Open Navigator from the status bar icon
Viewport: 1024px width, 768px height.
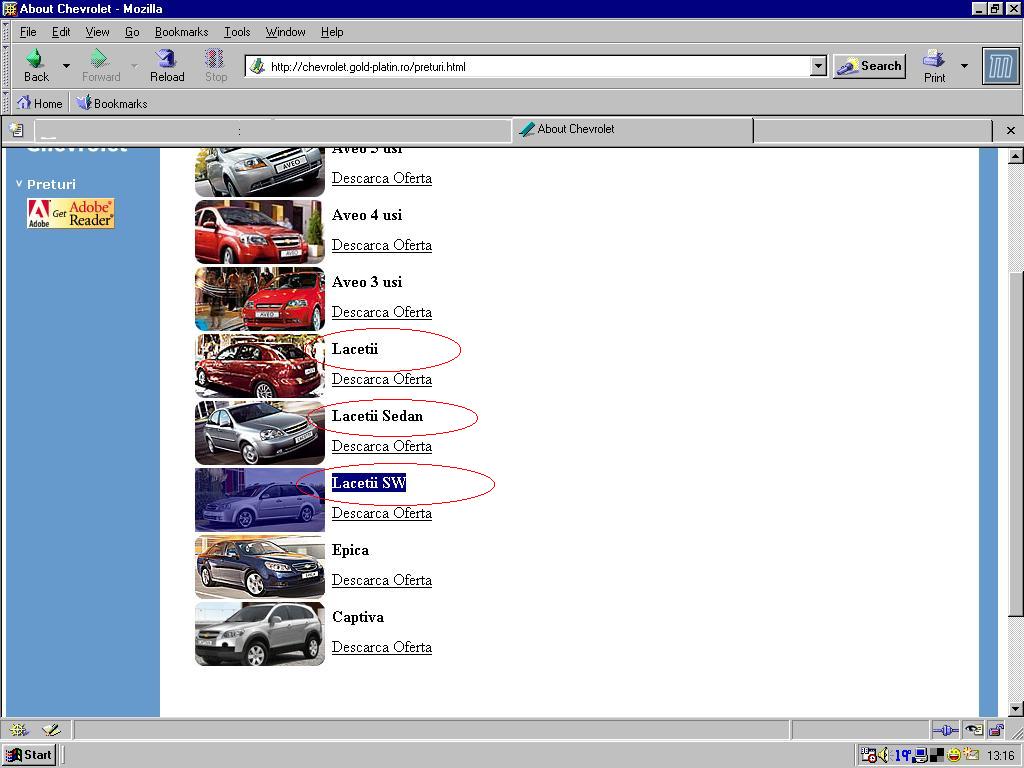point(18,729)
